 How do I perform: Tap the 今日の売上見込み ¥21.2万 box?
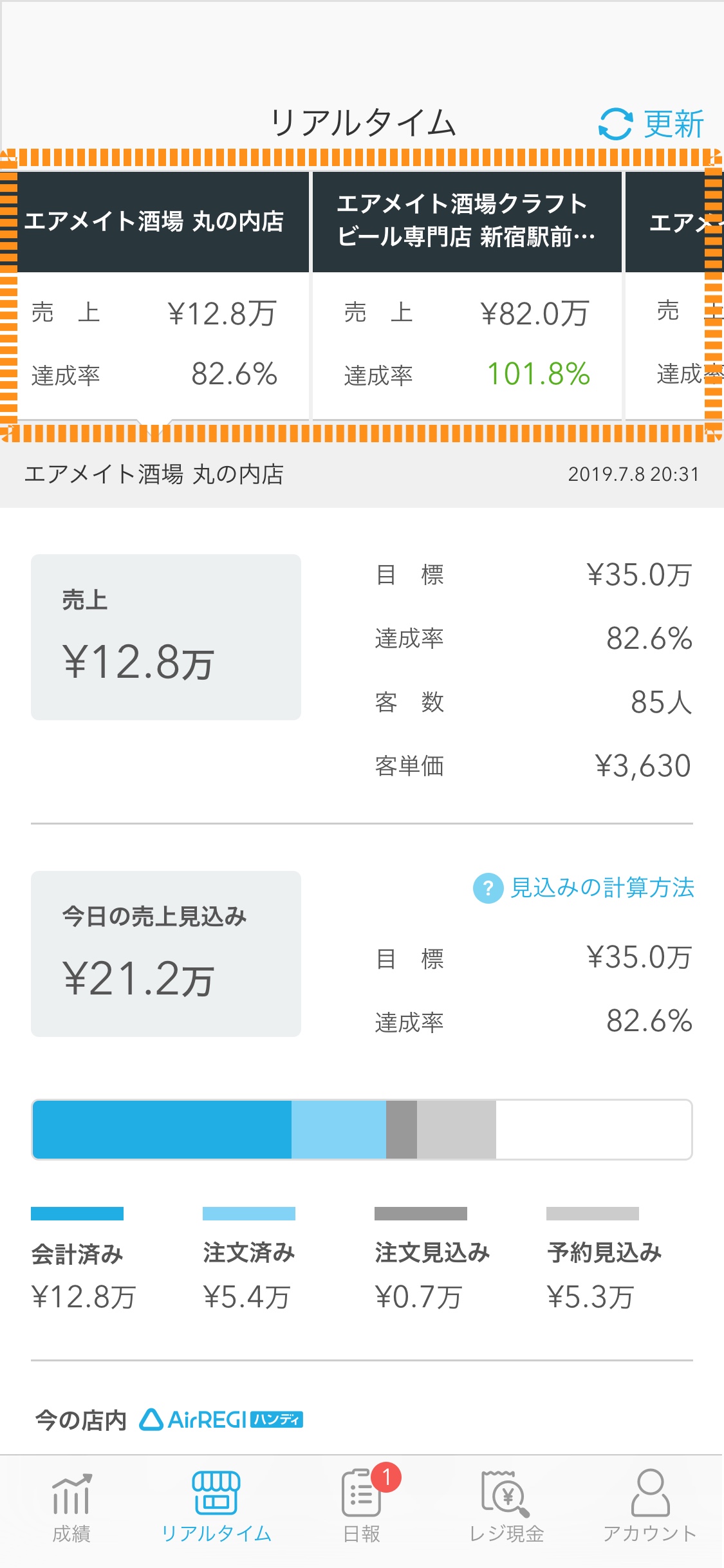166,954
